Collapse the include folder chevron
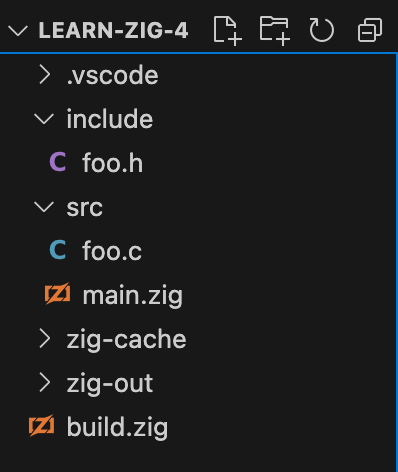 tap(44, 119)
